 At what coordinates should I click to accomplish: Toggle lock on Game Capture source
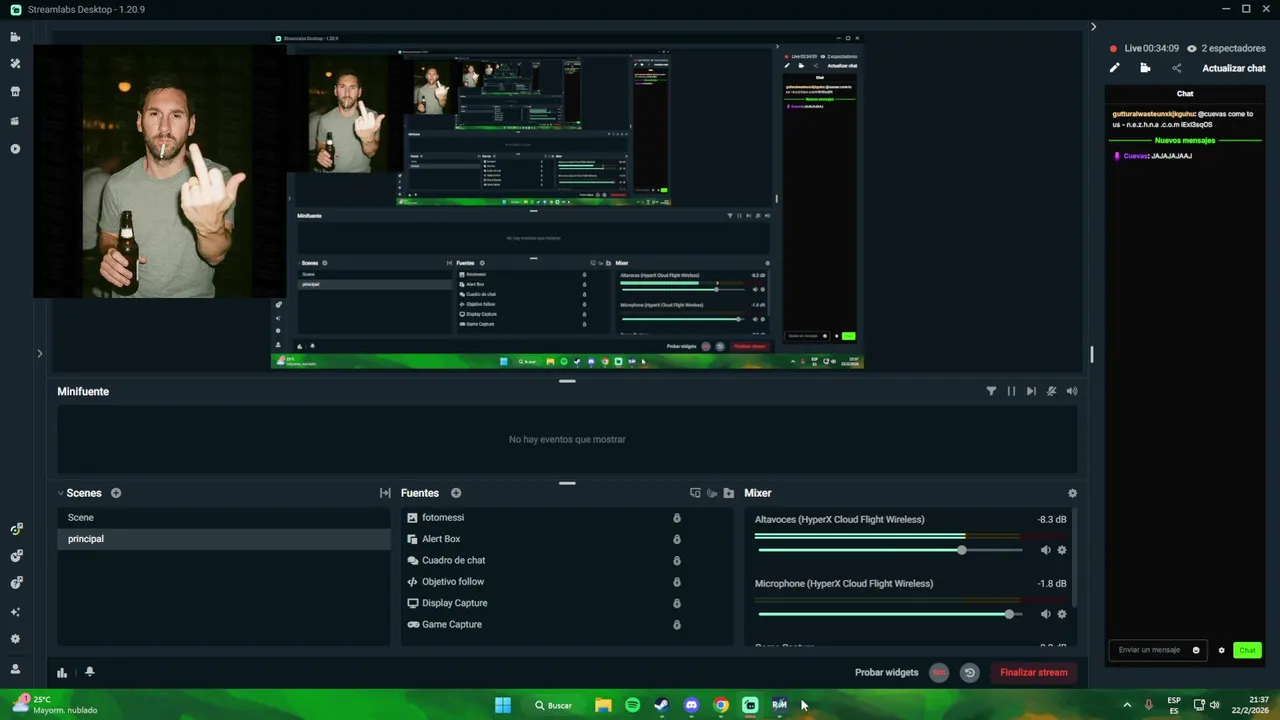pos(677,624)
